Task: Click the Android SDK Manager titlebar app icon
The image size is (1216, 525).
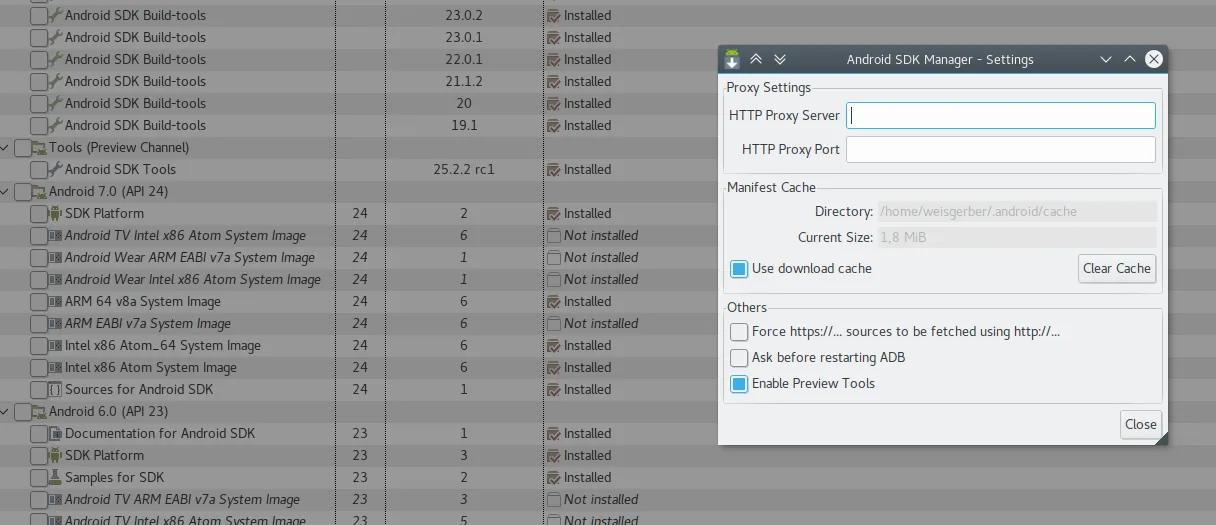Action: [732, 59]
